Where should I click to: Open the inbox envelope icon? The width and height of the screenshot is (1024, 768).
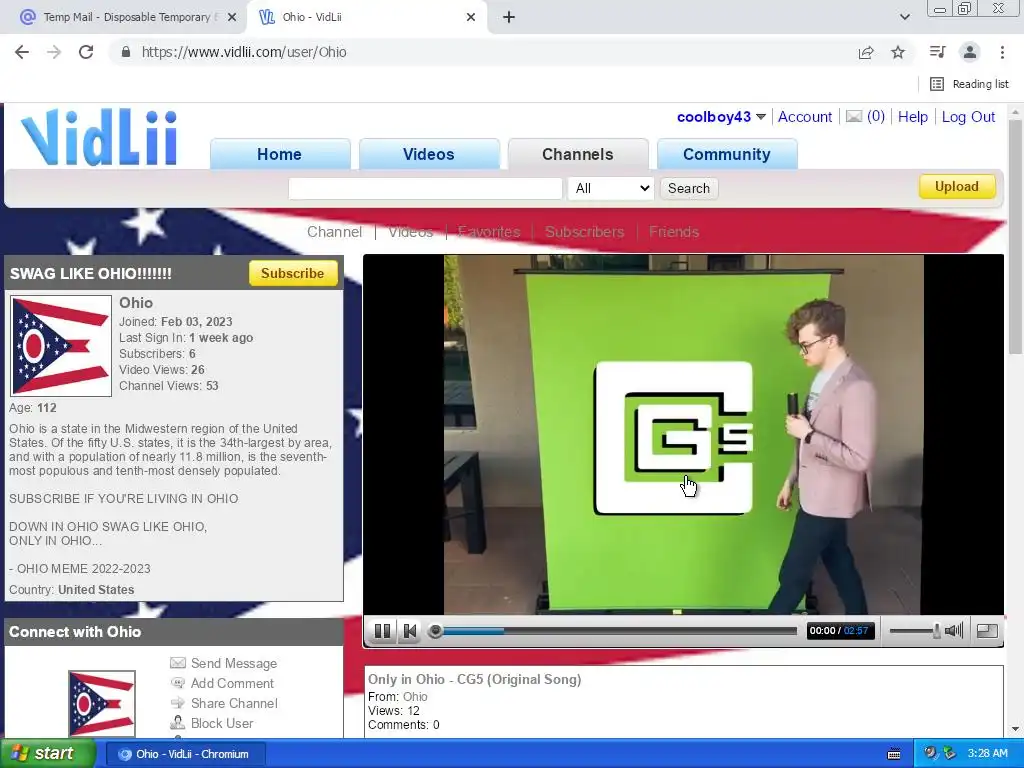[854, 116]
